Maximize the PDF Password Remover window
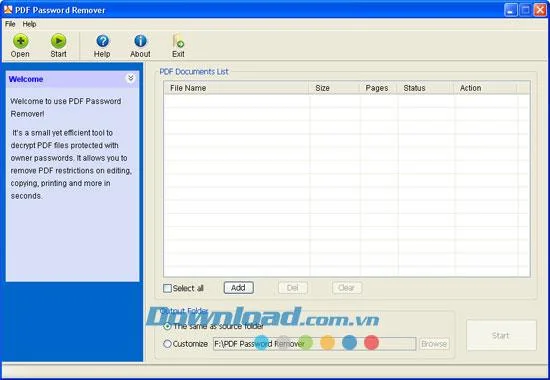 pos(525,10)
